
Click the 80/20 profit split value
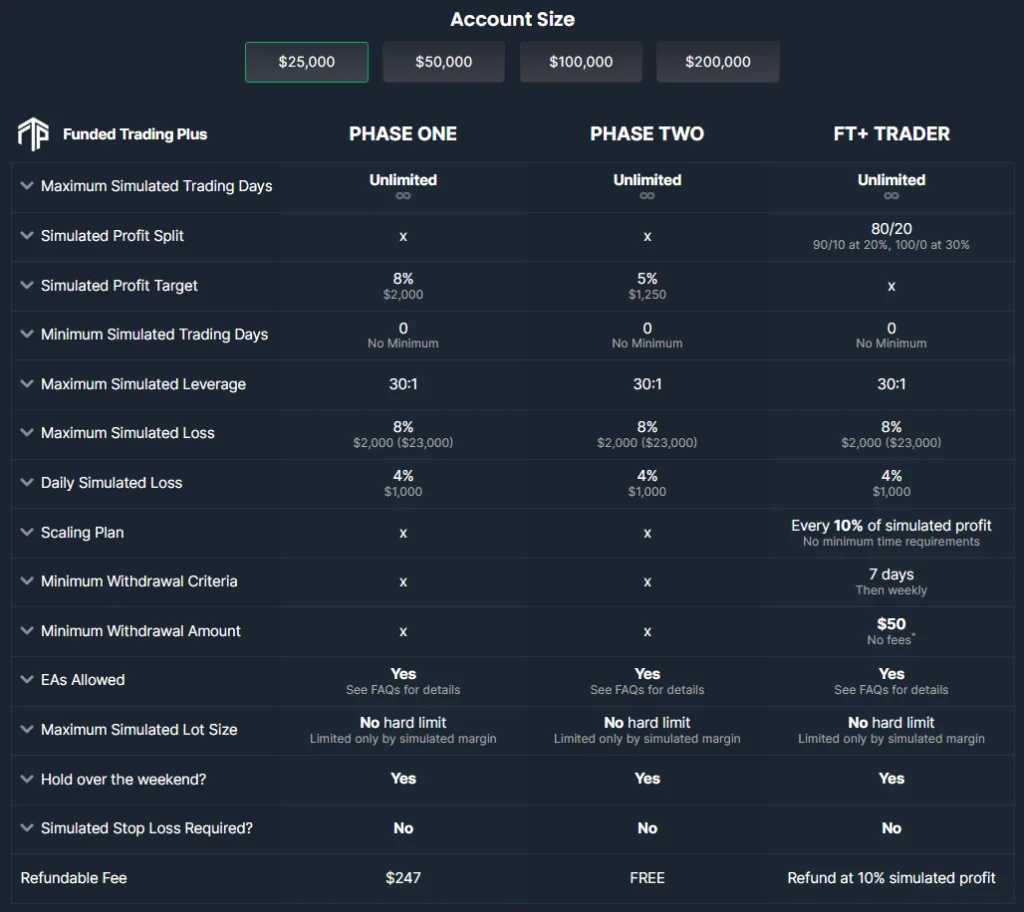click(891, 229)
